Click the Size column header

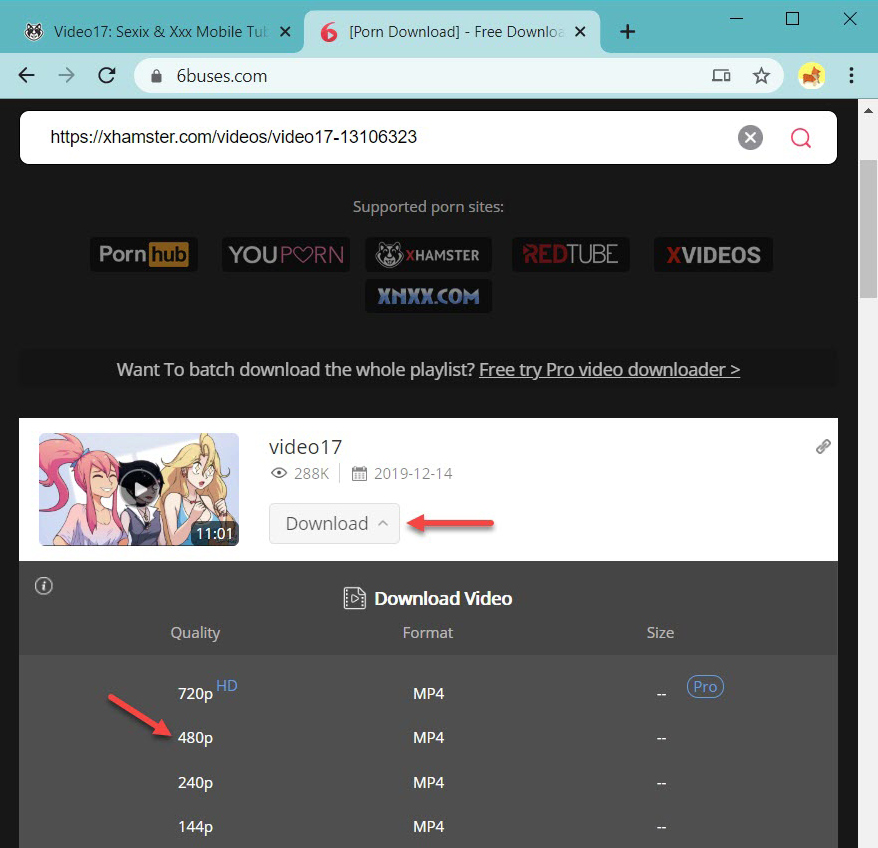pyautogui.click(x=660, y=633)
